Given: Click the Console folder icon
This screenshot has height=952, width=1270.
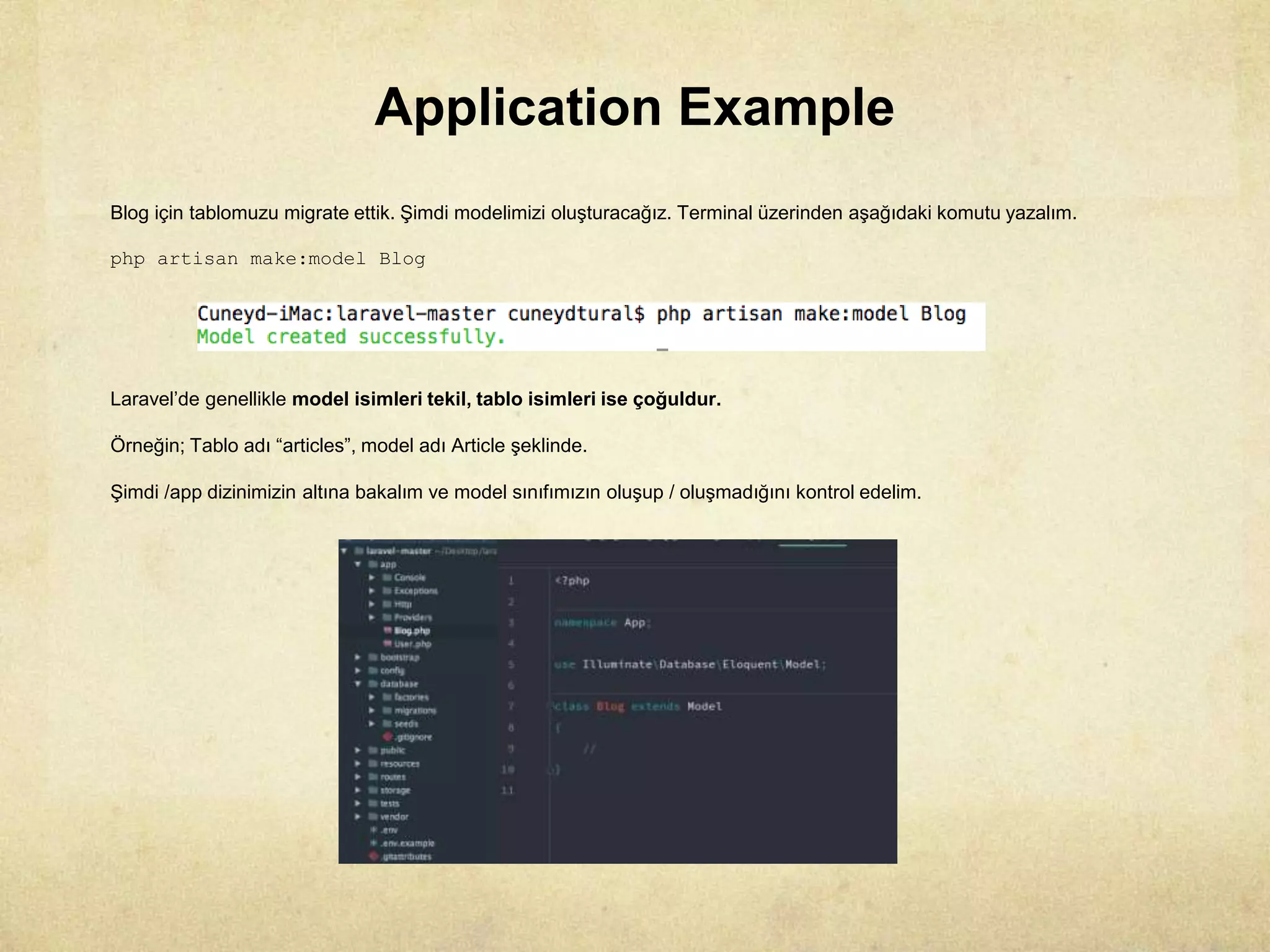Looking at the screenshot, I should (387, 578).
